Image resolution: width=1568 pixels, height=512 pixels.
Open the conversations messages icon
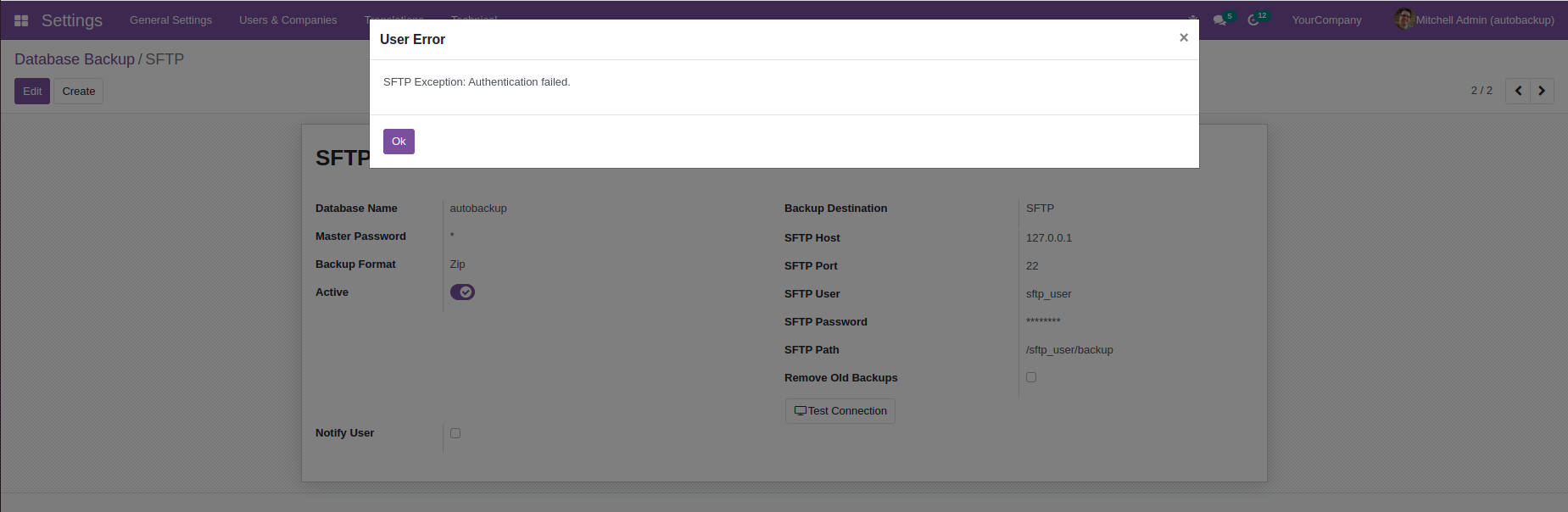(1219, 20)
